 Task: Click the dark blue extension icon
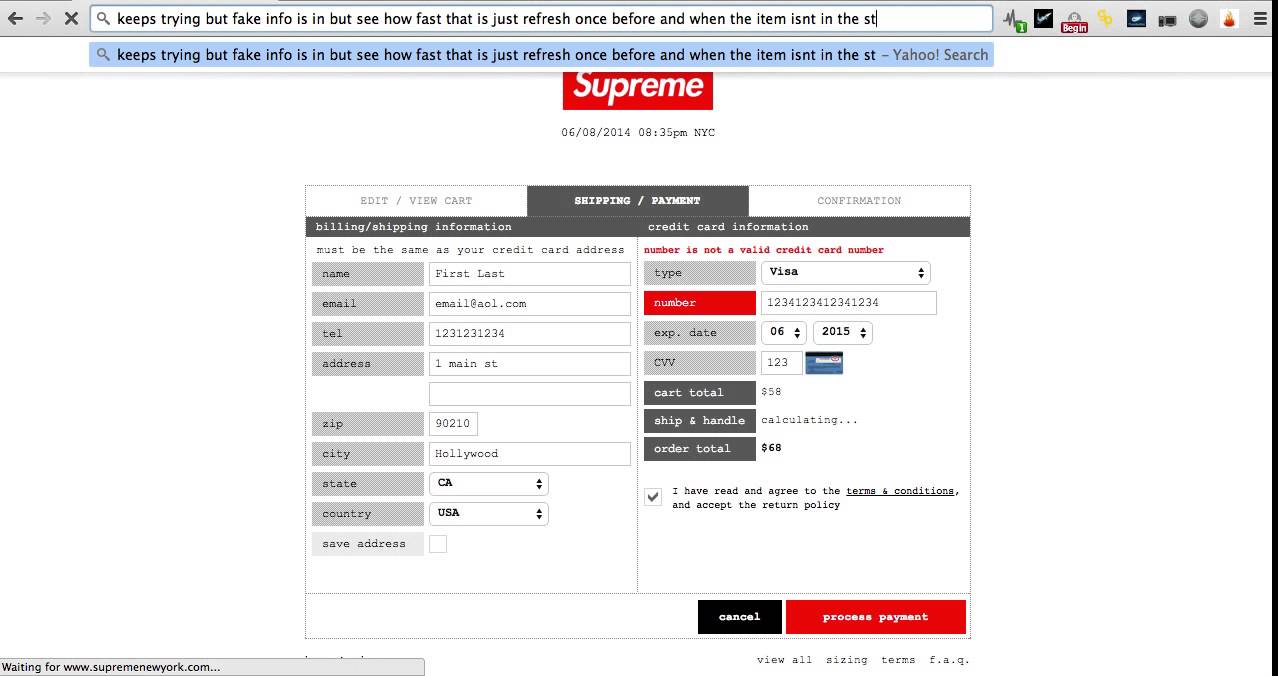tap(1136, 18)
